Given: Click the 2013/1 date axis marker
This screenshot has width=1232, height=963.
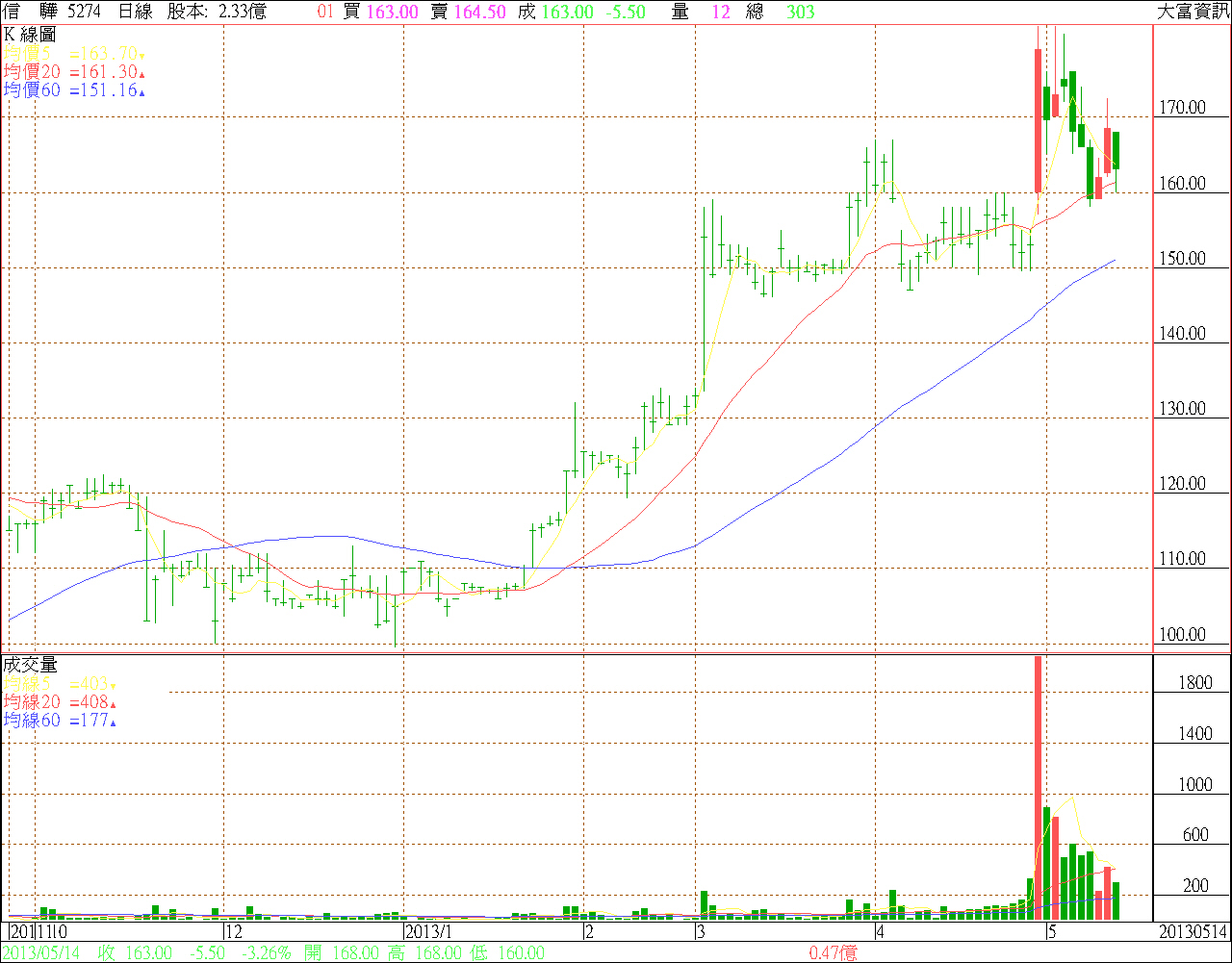Looking at the screenshot, I should pos(428,932).
